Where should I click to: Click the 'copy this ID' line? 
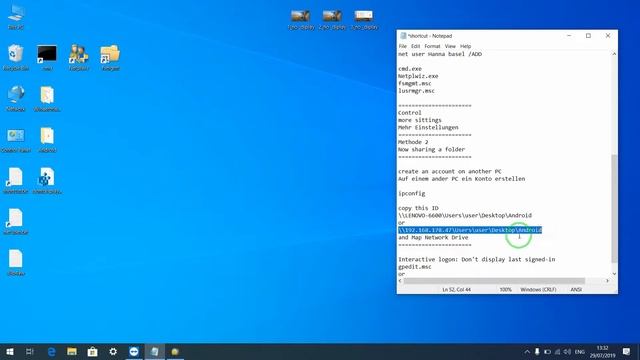[x=418, y=208]
